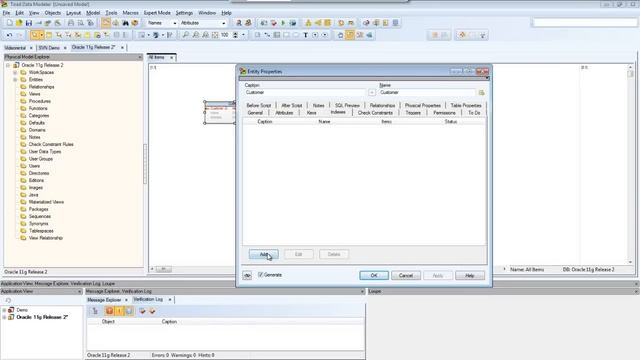This screenshot has width=640, height=360.
Task: Click the Customer entity on the canvas
Action: (x=220, y=112)
